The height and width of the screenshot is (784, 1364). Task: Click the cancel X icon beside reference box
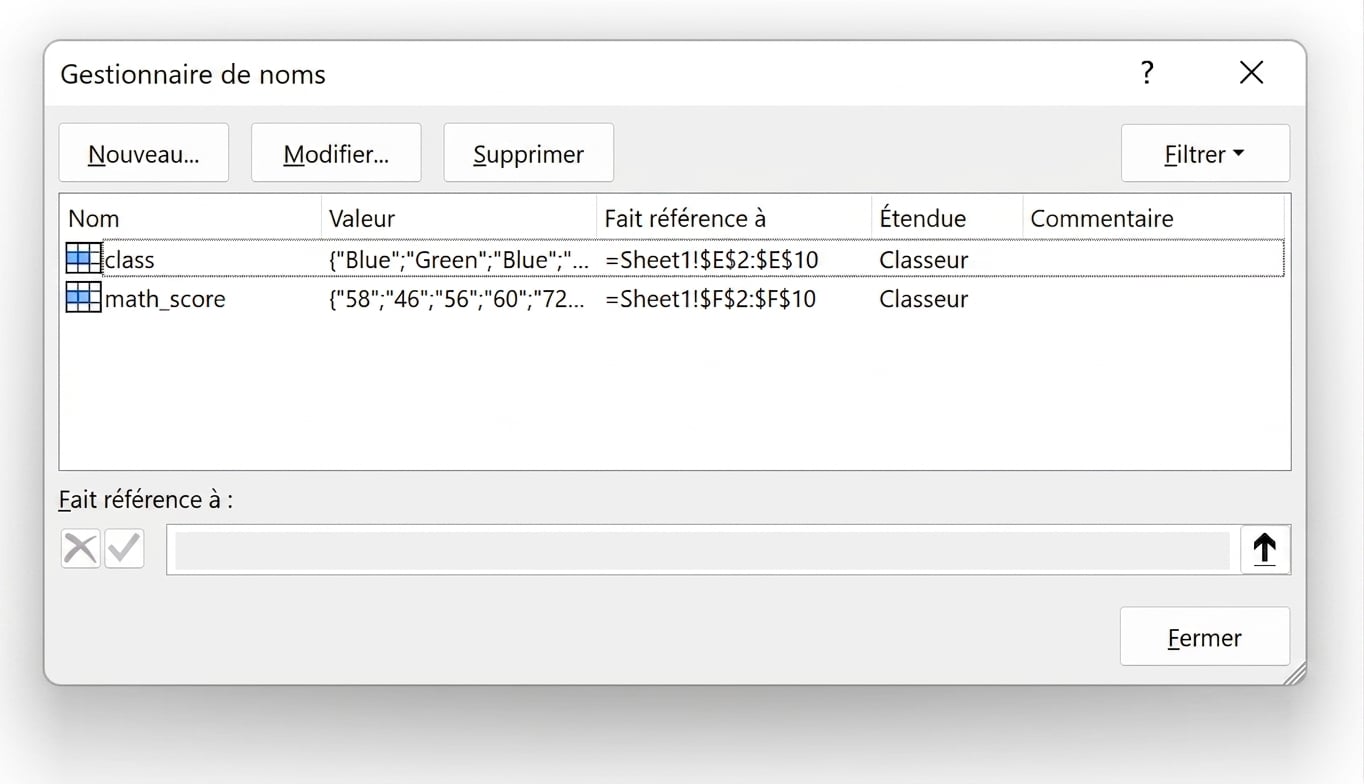click(x=80, y=549)
